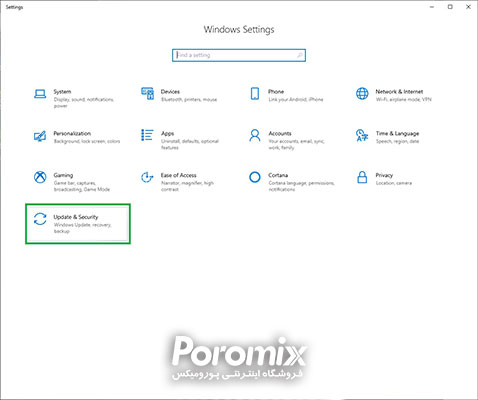Open the Privacy label

point(384,175)
